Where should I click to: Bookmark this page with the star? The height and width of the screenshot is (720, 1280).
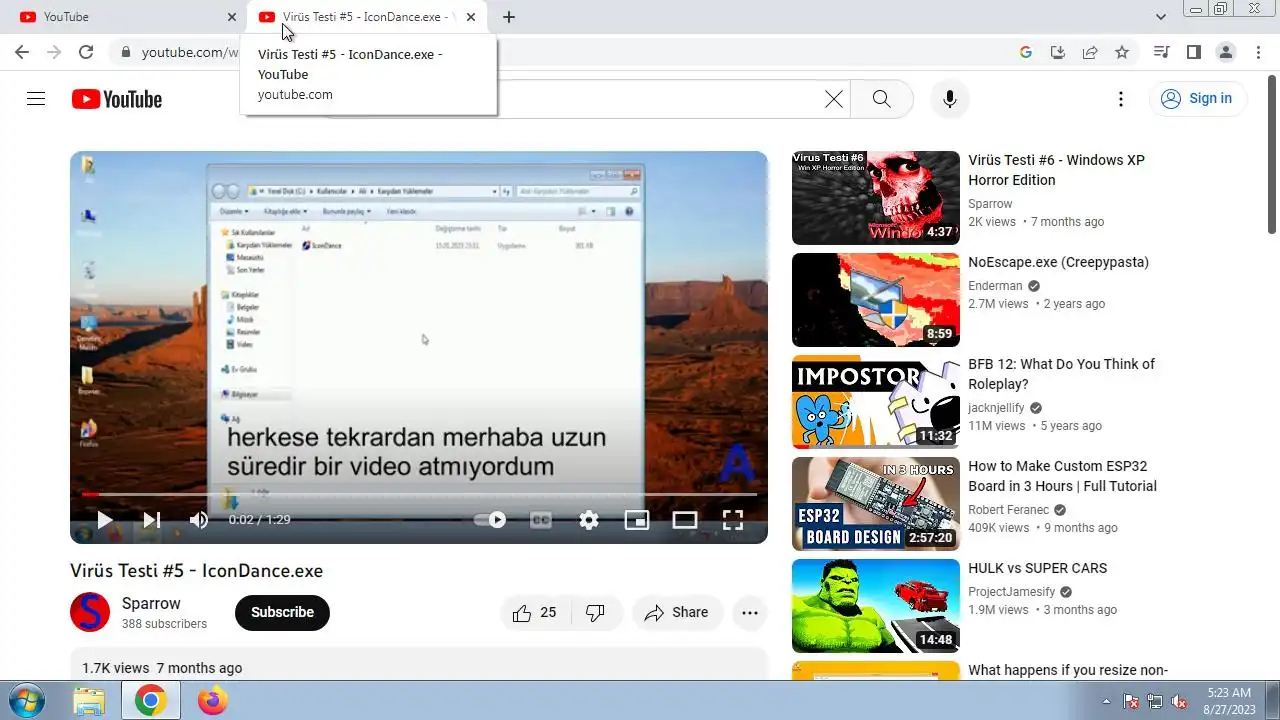pos(1122,52)
